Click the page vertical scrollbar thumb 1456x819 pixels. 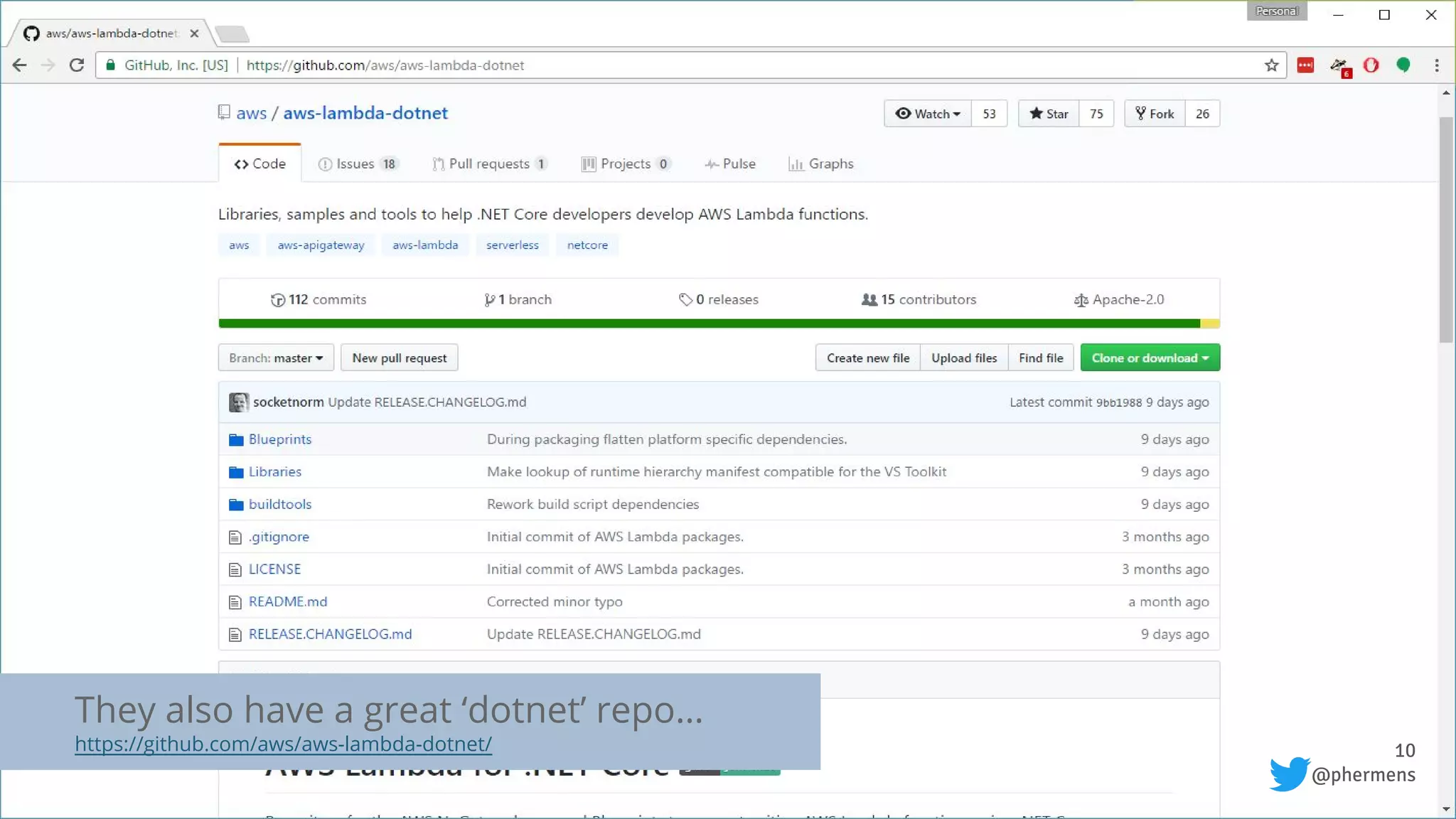(x=1446, y=230)
